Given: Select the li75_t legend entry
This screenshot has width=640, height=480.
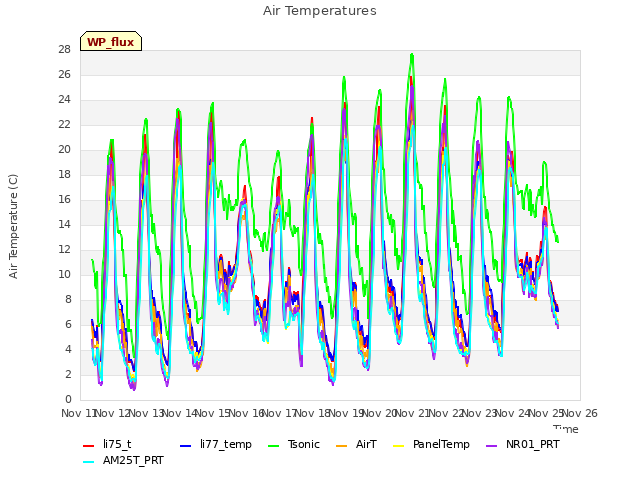Looking at the screenshot, I should (107, 444).
